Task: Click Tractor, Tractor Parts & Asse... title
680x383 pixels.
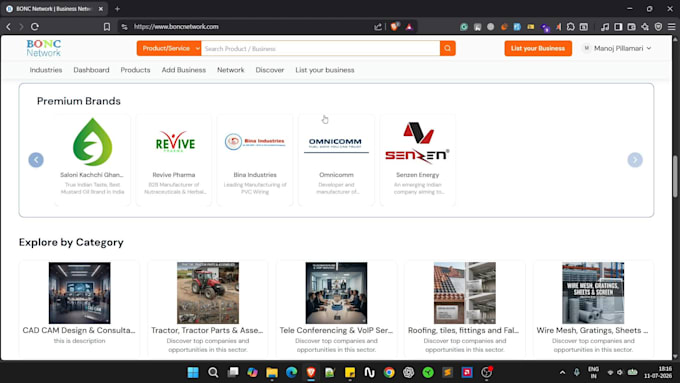Action: click(207, 330)
